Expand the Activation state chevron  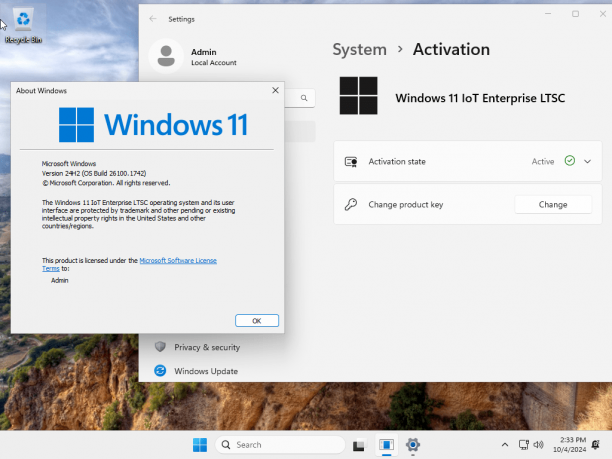click(587, 161)
